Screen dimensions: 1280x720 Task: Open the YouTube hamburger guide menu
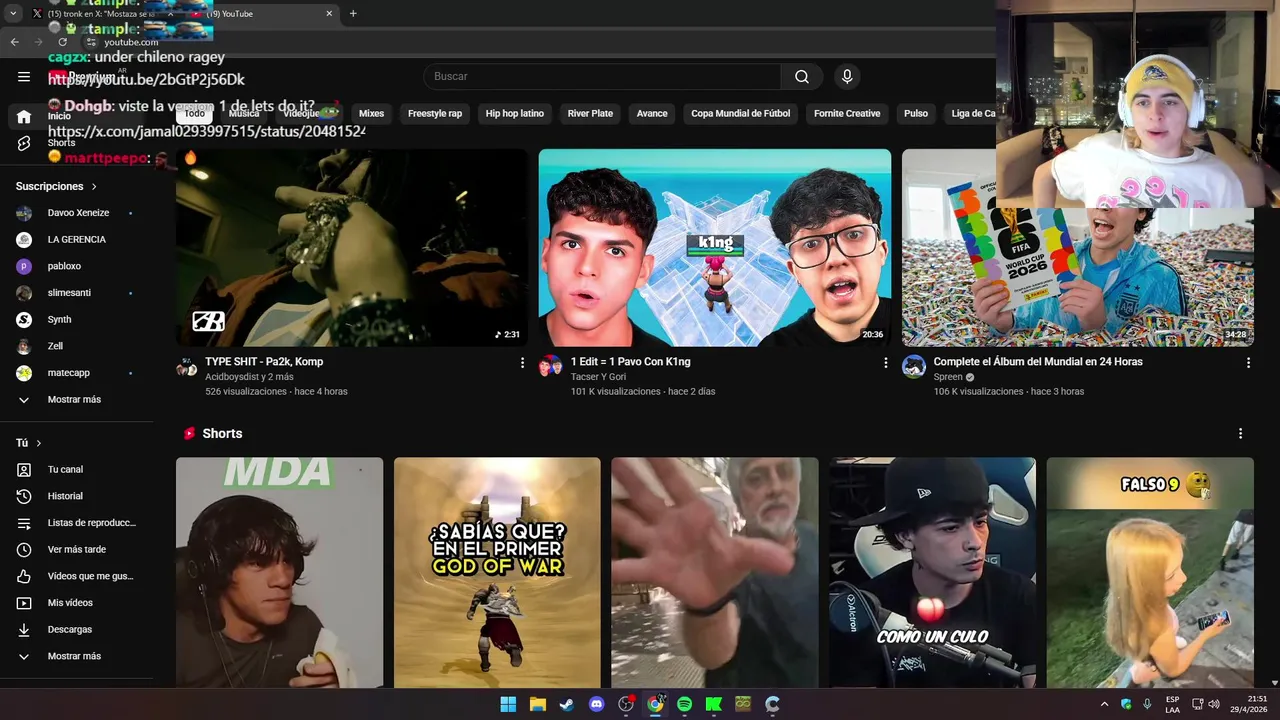[24, 77]
